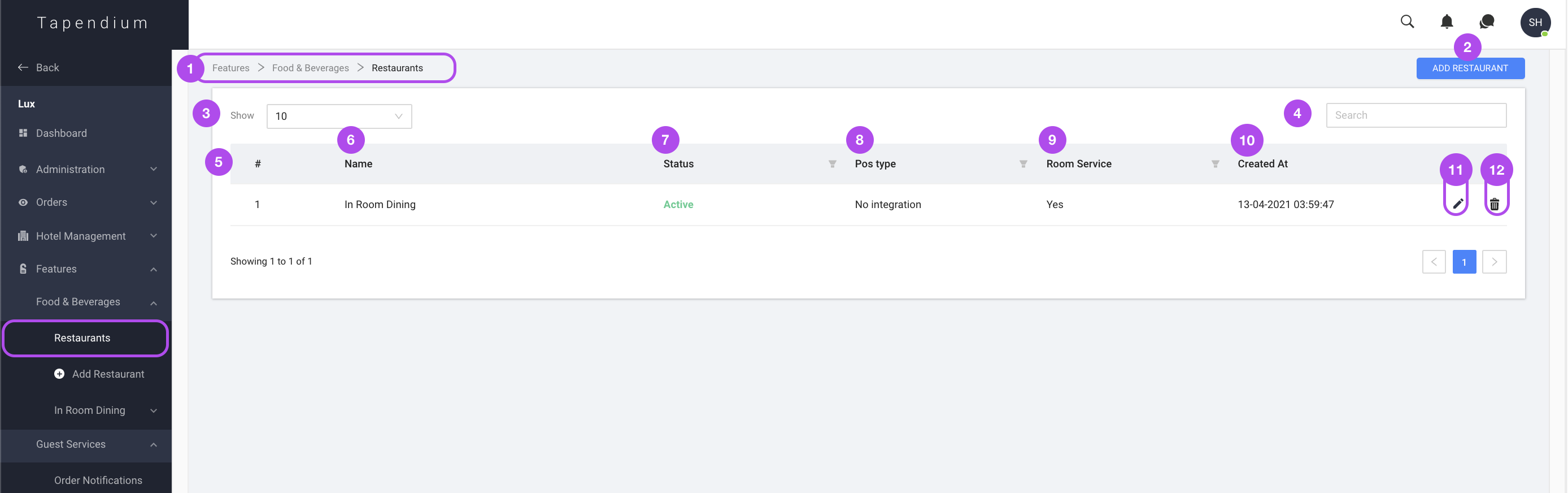Delete In Room Dining with trash icon
Viewport: 1568px width, 493px height.
point(1495,204)
